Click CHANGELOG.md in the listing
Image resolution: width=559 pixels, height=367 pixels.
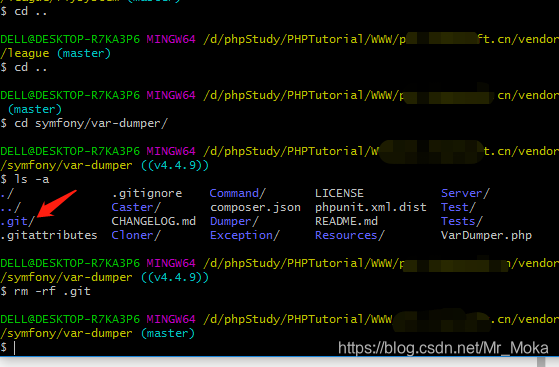(x=154, y=221)
